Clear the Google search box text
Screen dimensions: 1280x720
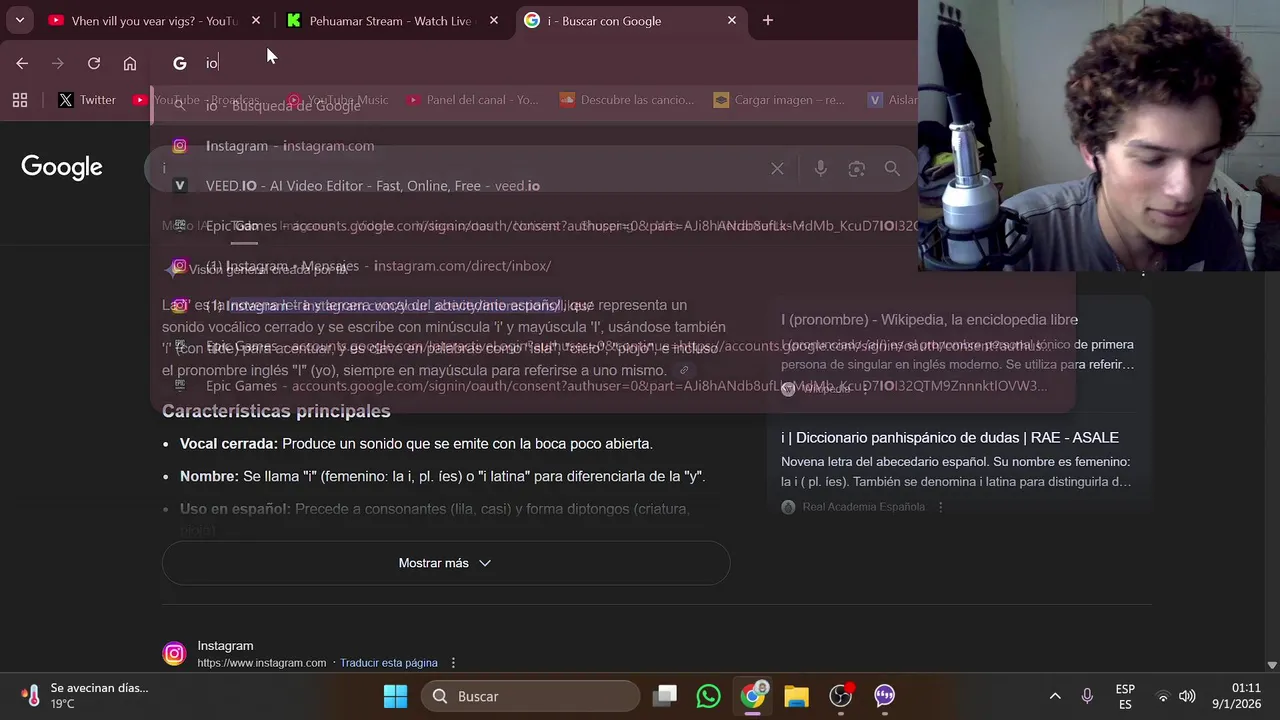pyautogui.click(x=777, y=169)
